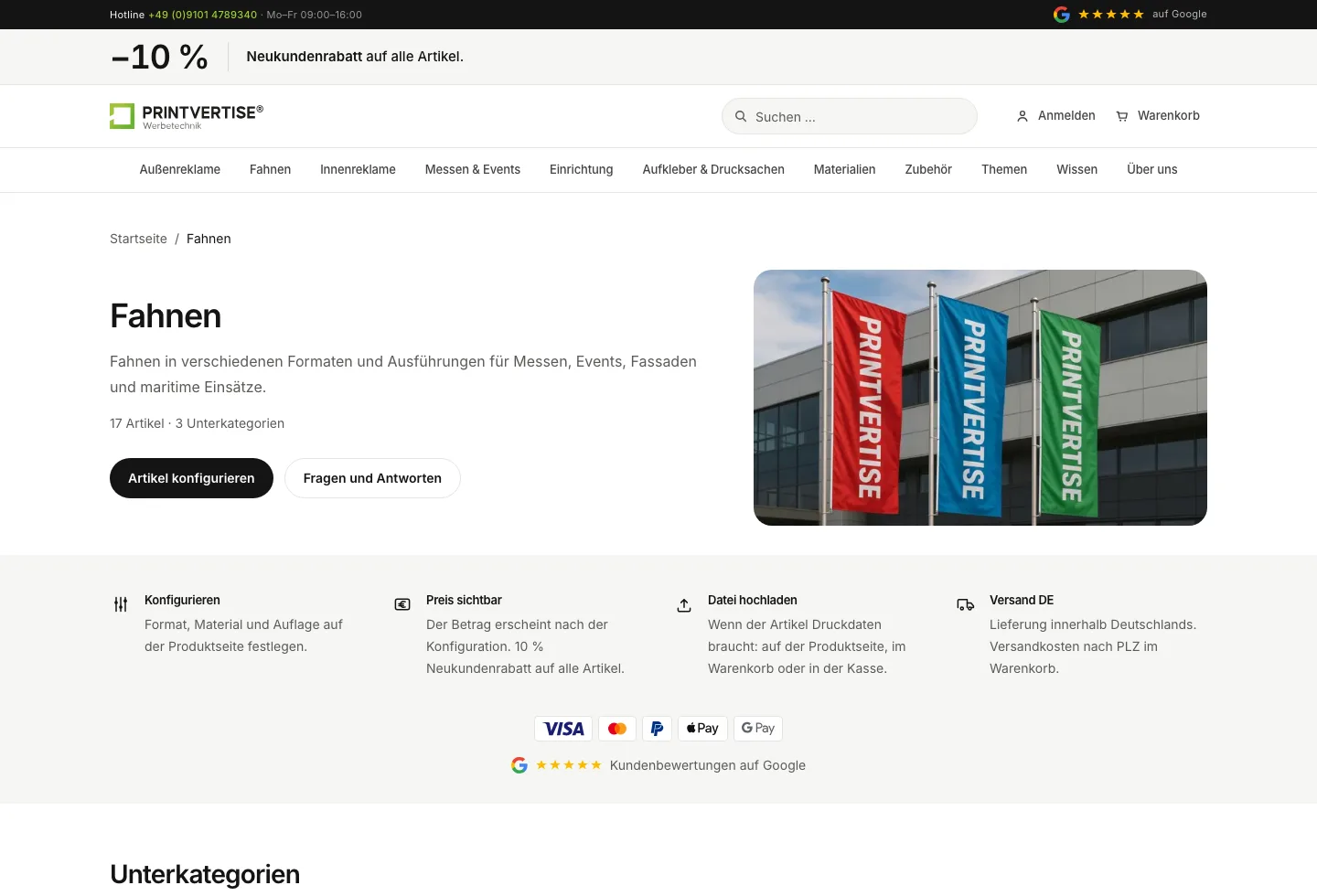
Task: Call the hotline number link
Action: click(203, 15)
